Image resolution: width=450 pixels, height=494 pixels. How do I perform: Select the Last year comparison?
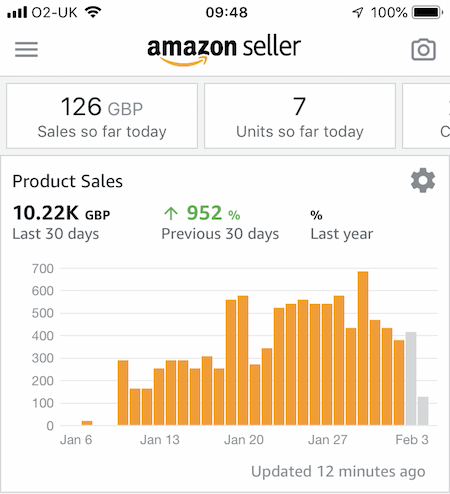coord(342,225)
